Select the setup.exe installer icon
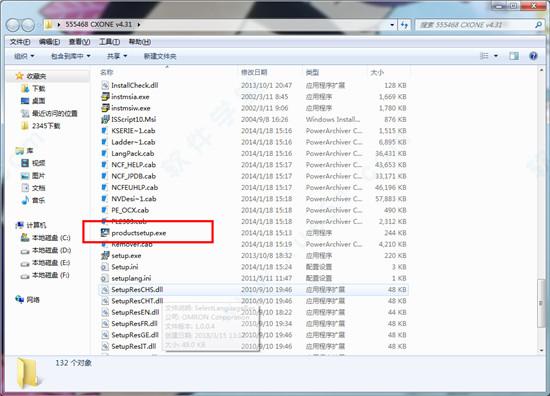The image size is (550, 396). 105,255
